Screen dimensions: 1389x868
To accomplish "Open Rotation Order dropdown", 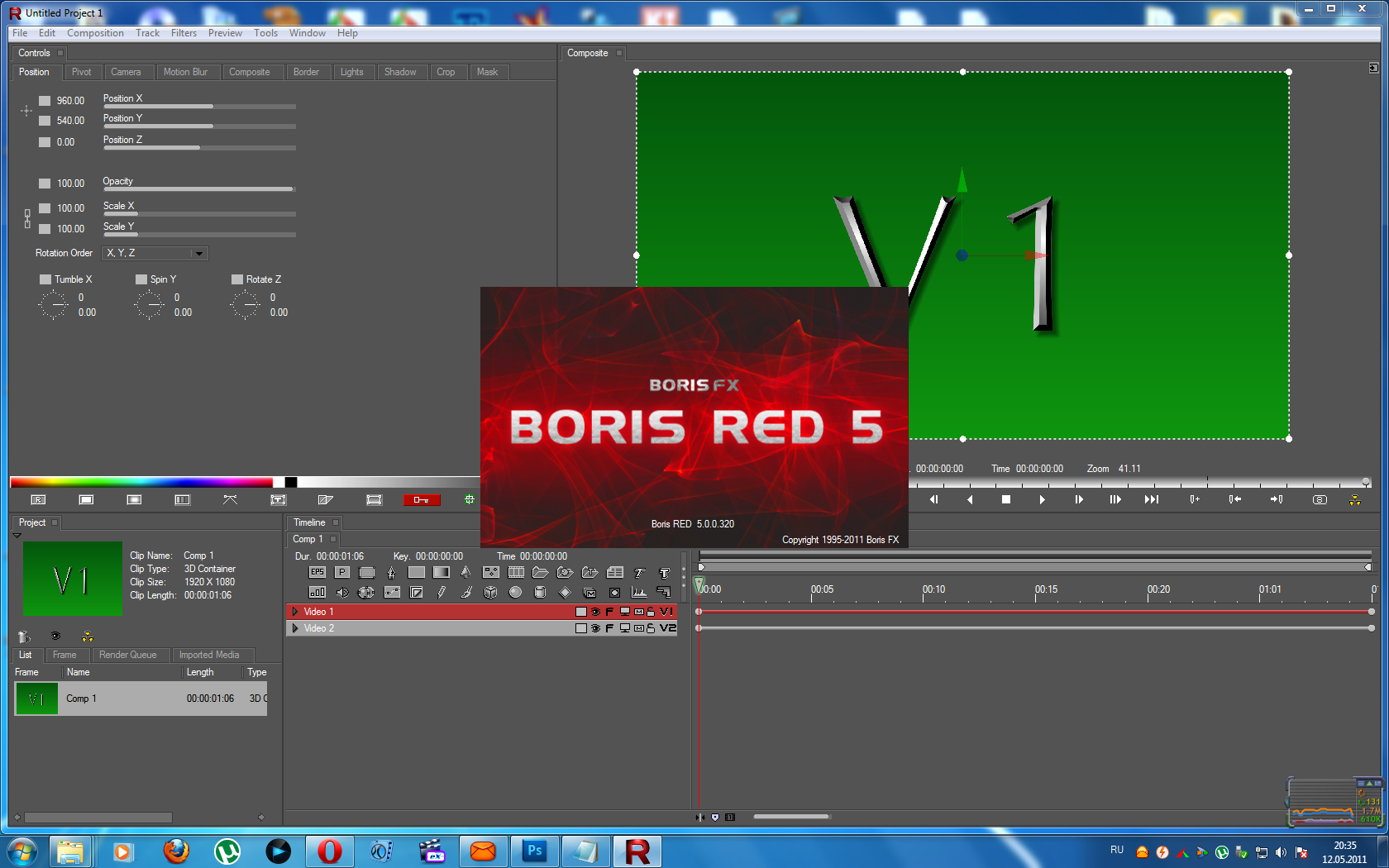I will (x=155, y=253).
